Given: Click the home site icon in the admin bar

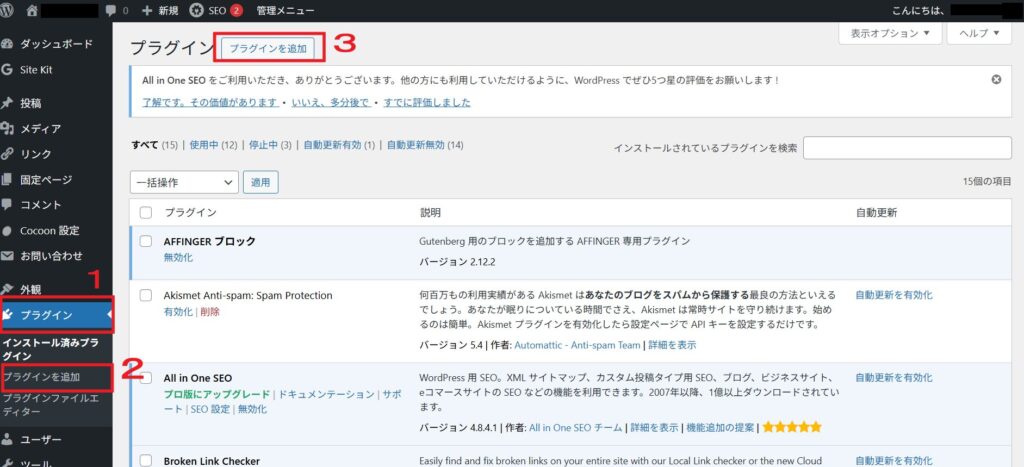Looking at the screenshot, I should pos(32,10).
